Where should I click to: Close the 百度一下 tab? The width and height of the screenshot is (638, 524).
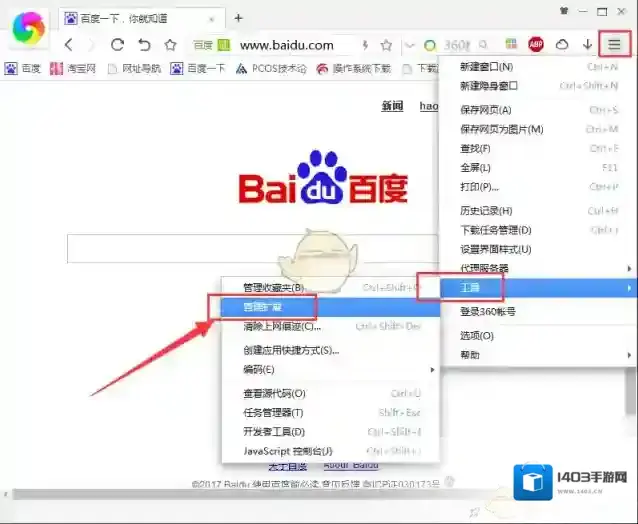tap(212, 19)
